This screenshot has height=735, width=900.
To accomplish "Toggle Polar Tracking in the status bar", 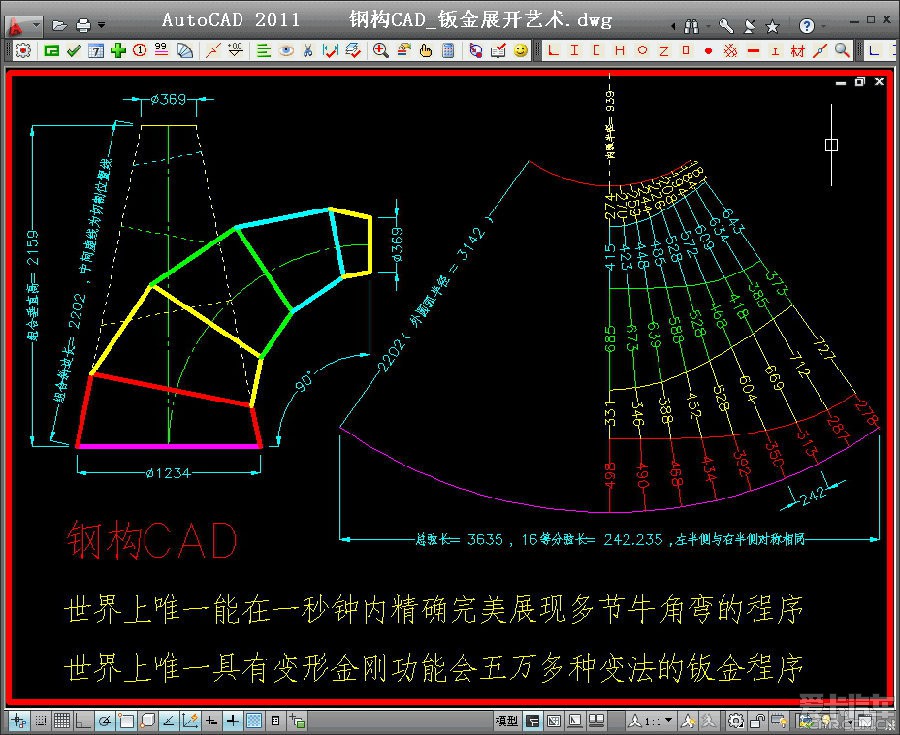I will click(104, 721).
